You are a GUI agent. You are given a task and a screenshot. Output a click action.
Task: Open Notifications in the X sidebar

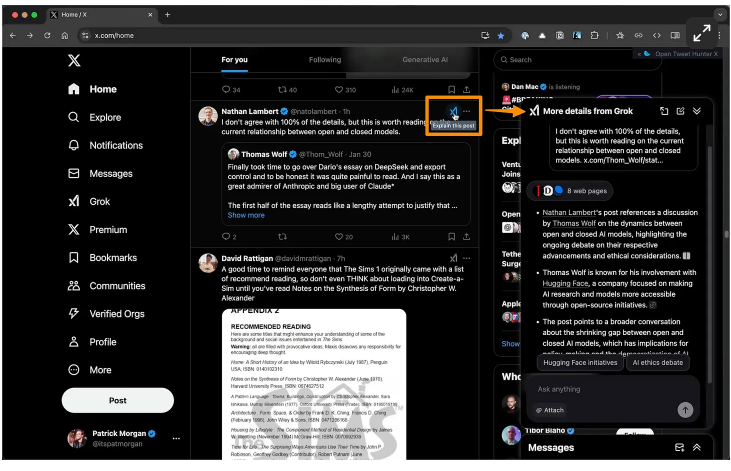click(x=105, y=145)
